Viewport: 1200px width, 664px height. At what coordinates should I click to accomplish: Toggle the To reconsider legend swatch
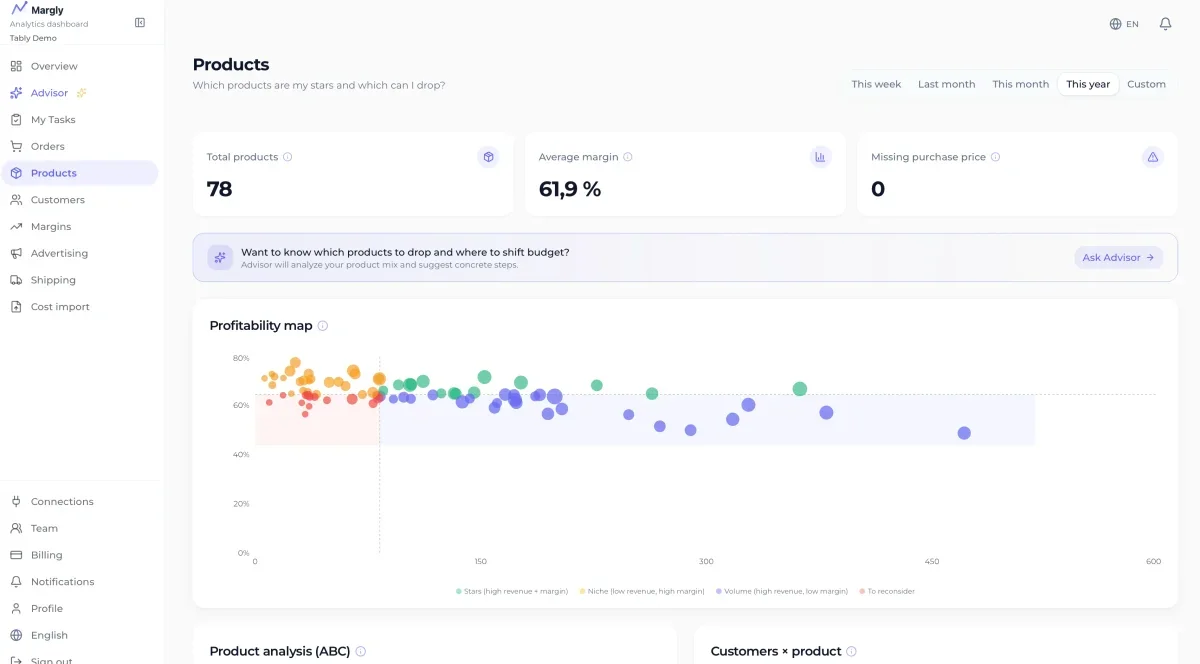coord(861,591)
